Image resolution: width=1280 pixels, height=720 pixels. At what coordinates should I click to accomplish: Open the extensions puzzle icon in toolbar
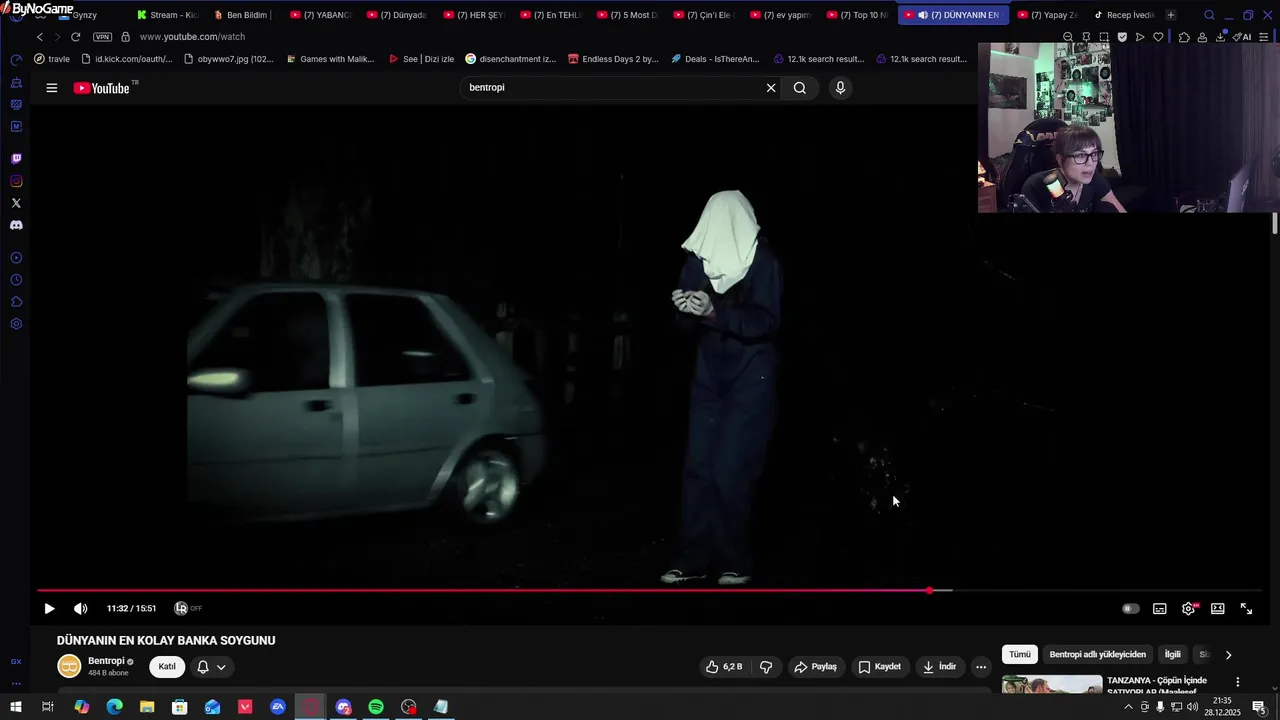click(x=1184, y=37)
